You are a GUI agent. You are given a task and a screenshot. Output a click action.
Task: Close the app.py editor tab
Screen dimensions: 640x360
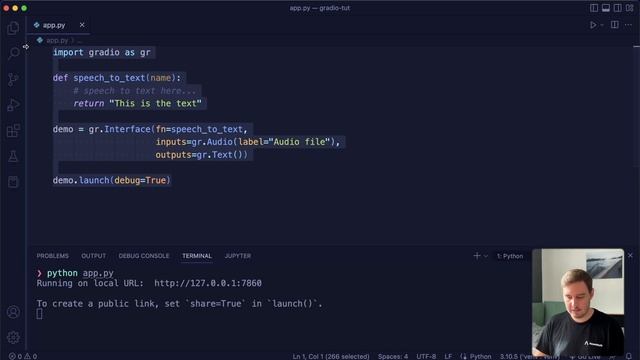pos(82,25)
